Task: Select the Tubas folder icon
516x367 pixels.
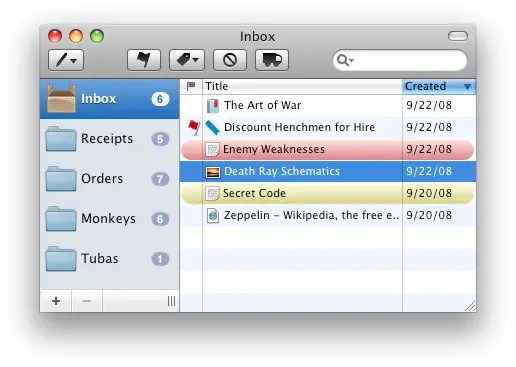Action: (61, 258)
